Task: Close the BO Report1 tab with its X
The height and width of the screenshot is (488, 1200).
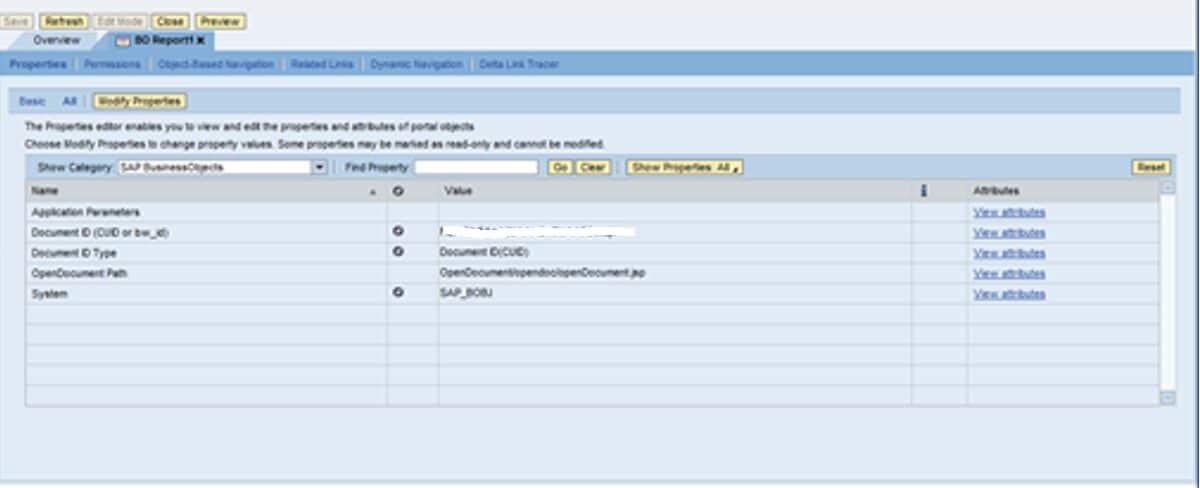Action: [x=200, y=41]
